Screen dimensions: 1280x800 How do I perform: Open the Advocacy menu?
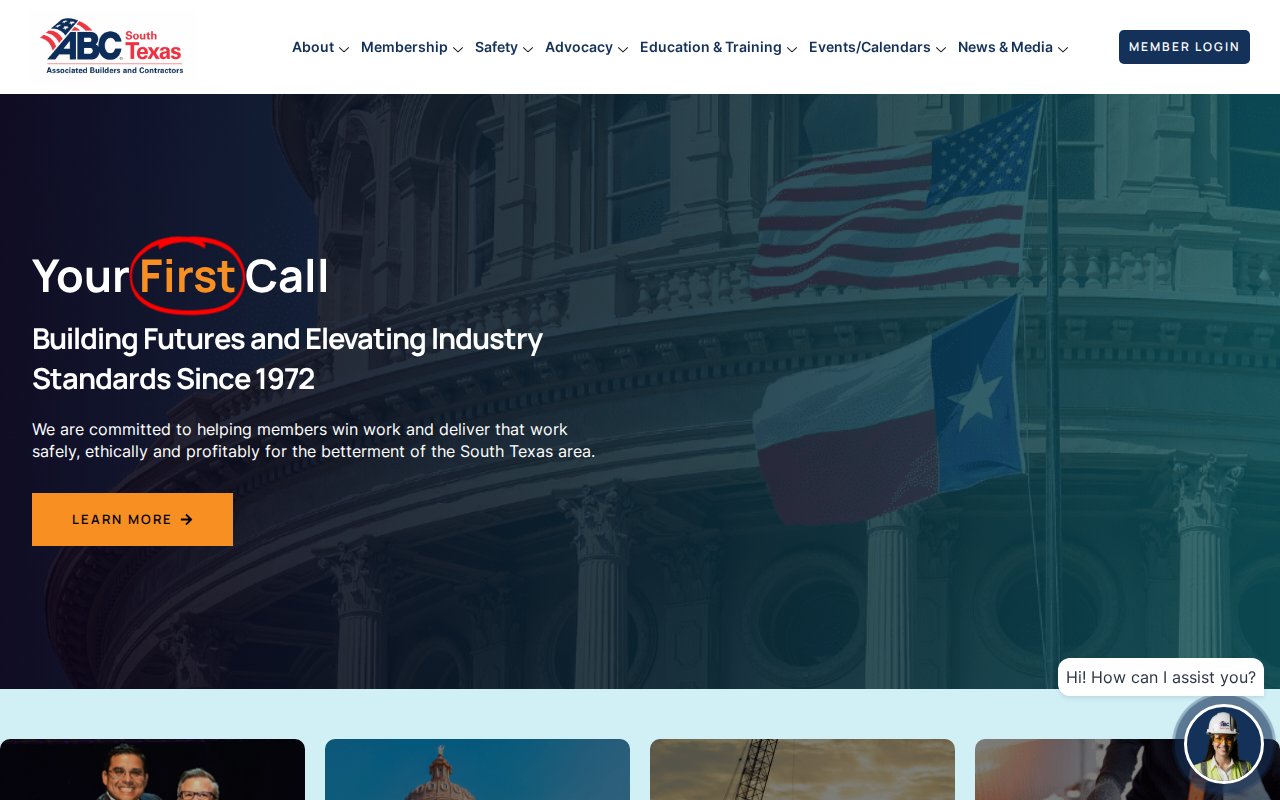[578, 47]
